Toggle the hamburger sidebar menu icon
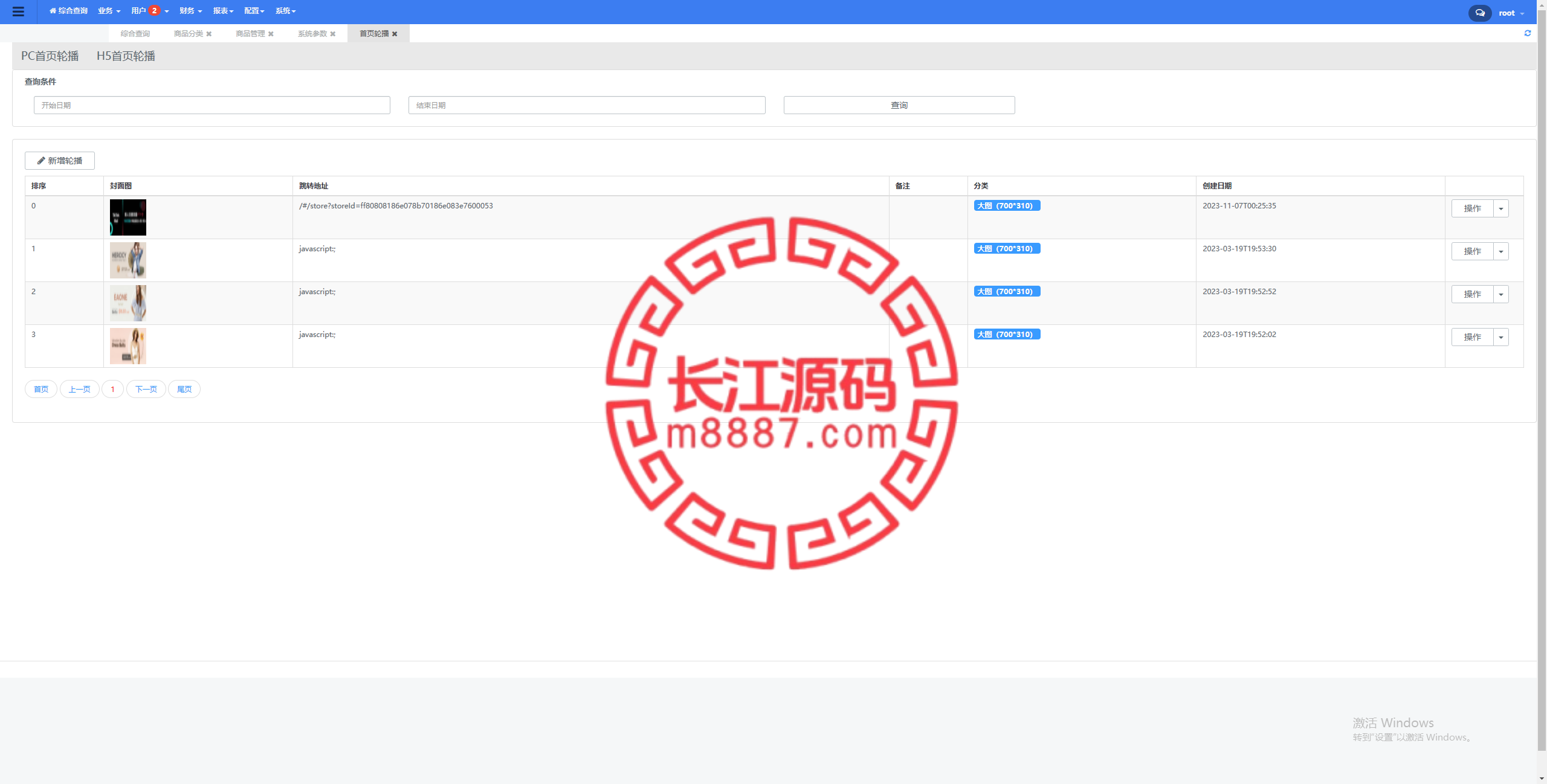Viewport: 1547px width, 784px height. point(18,11)
